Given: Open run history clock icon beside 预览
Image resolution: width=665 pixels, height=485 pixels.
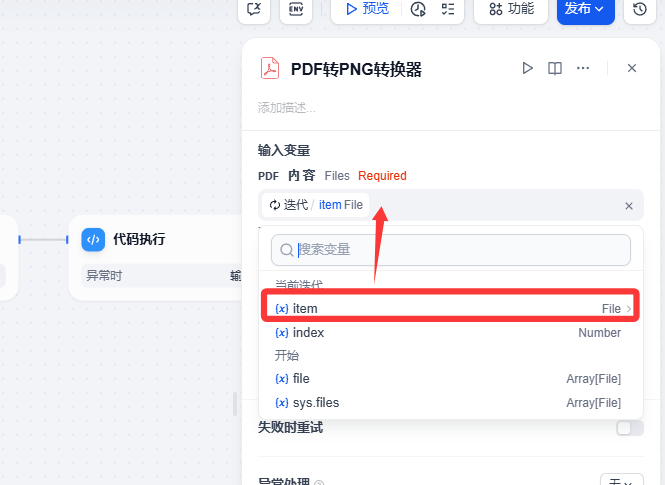Looking at the screenshot, I should click(418, 9).
